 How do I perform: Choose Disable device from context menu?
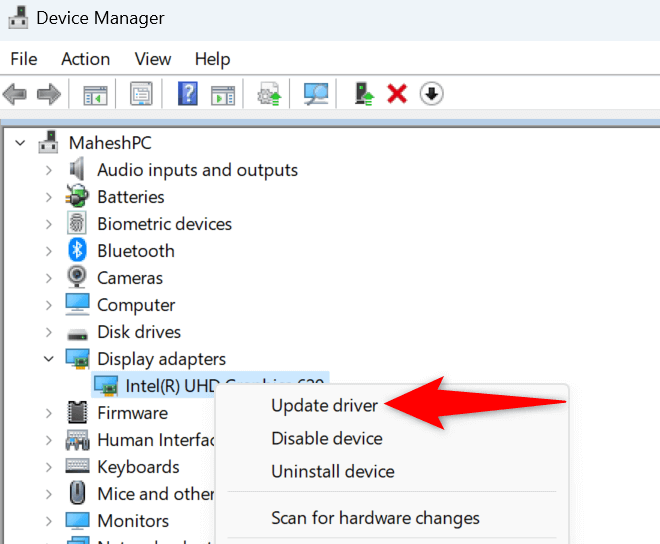[327, 438]
